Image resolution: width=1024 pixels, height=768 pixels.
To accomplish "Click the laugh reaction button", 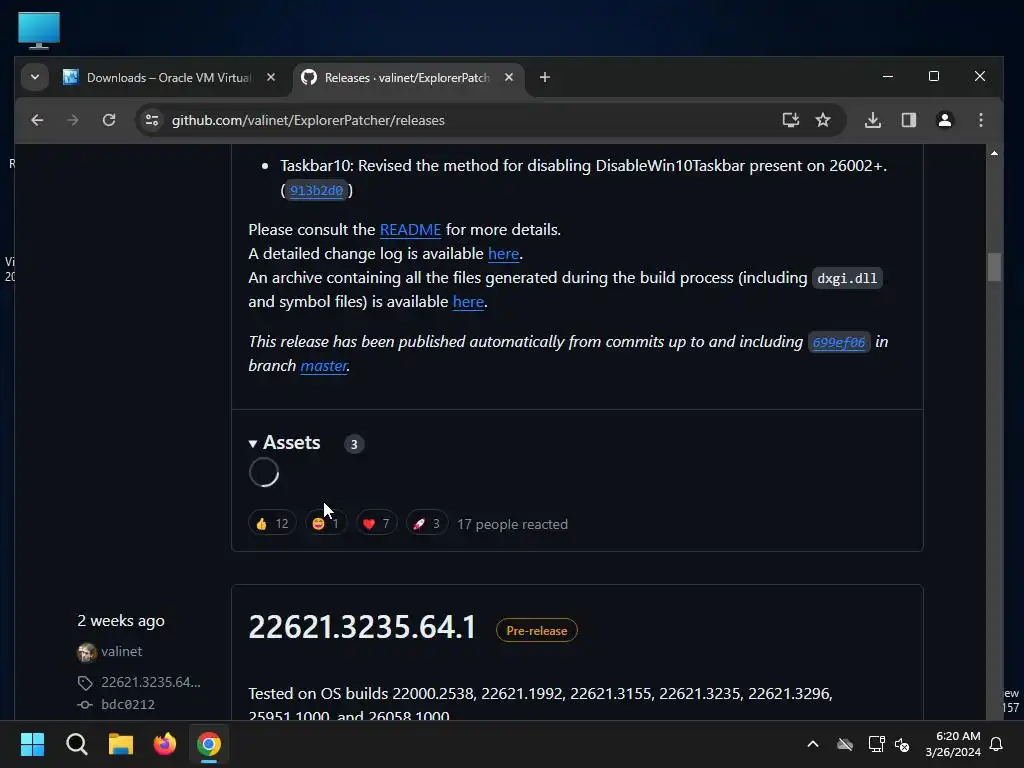I will coord(325,524).
